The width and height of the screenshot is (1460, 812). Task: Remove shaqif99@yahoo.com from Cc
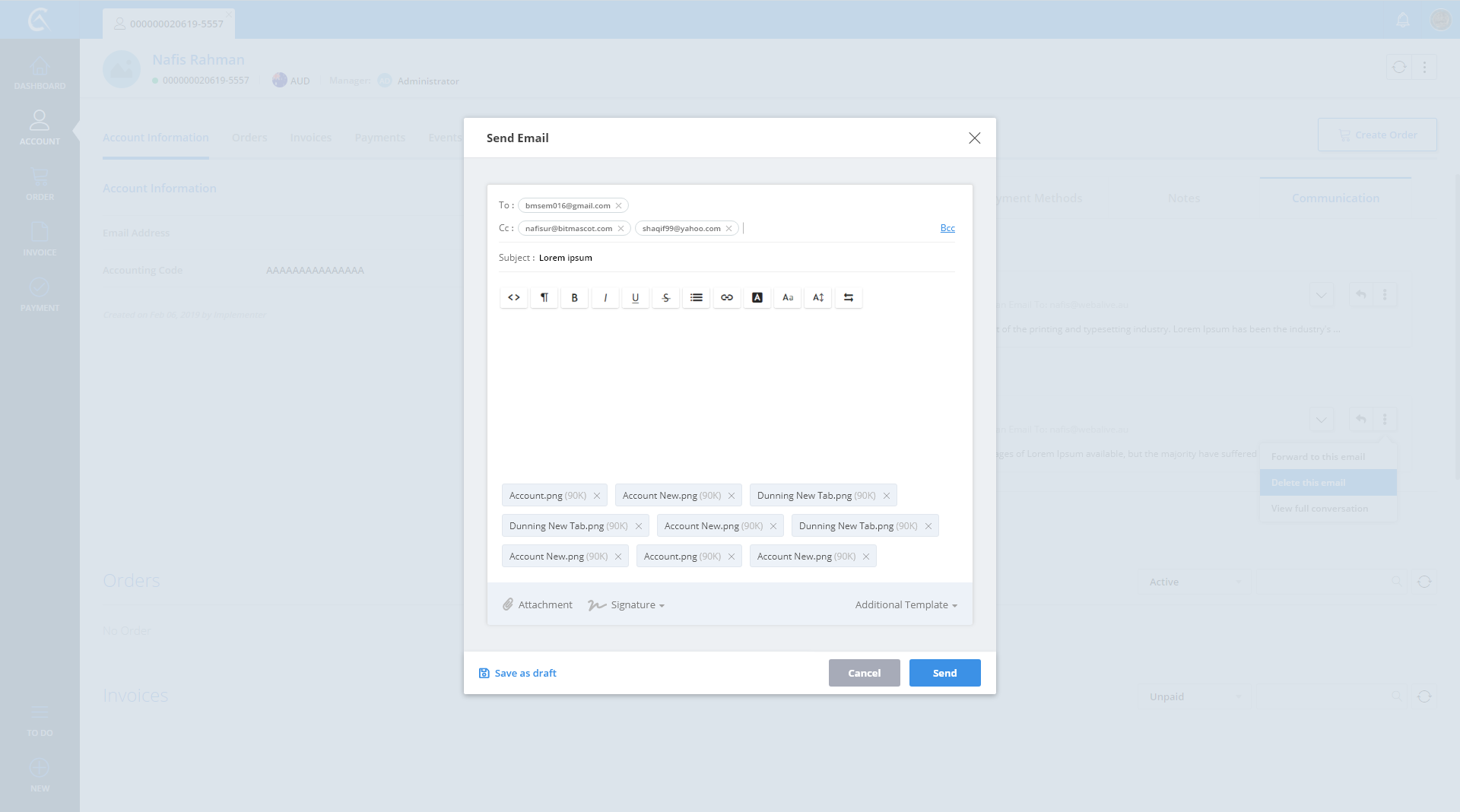pos(728,228)
